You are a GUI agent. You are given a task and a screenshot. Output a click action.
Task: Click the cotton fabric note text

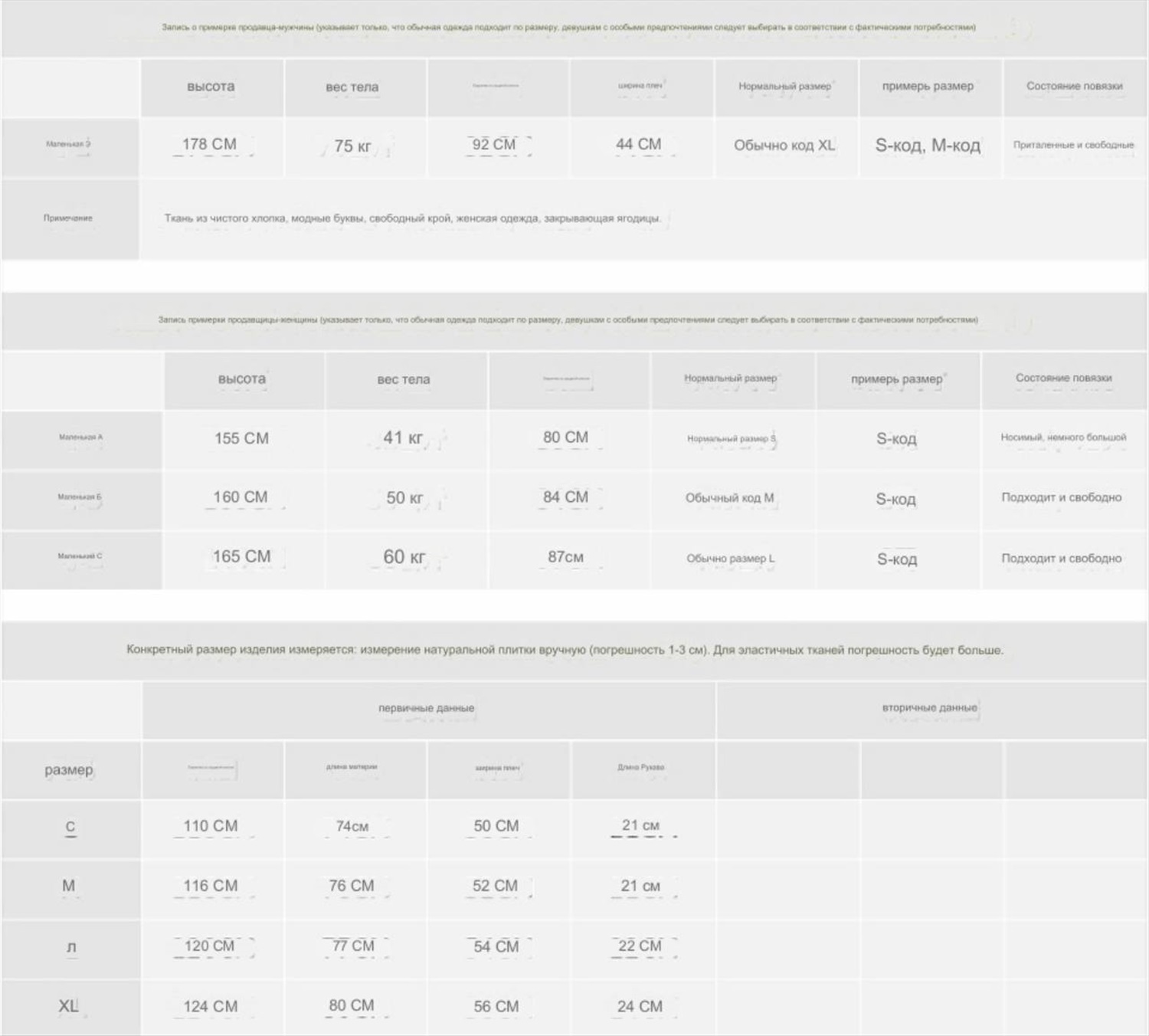(x=412, y=218)
